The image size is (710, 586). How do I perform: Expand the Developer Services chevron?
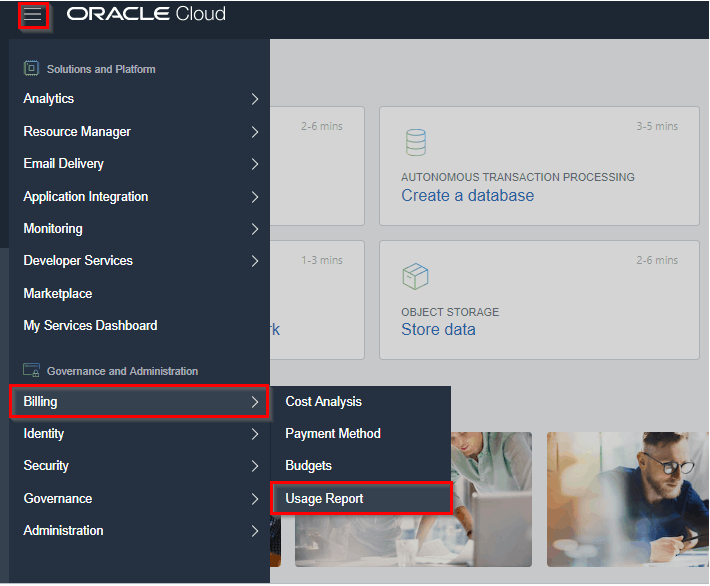(255, 261)
